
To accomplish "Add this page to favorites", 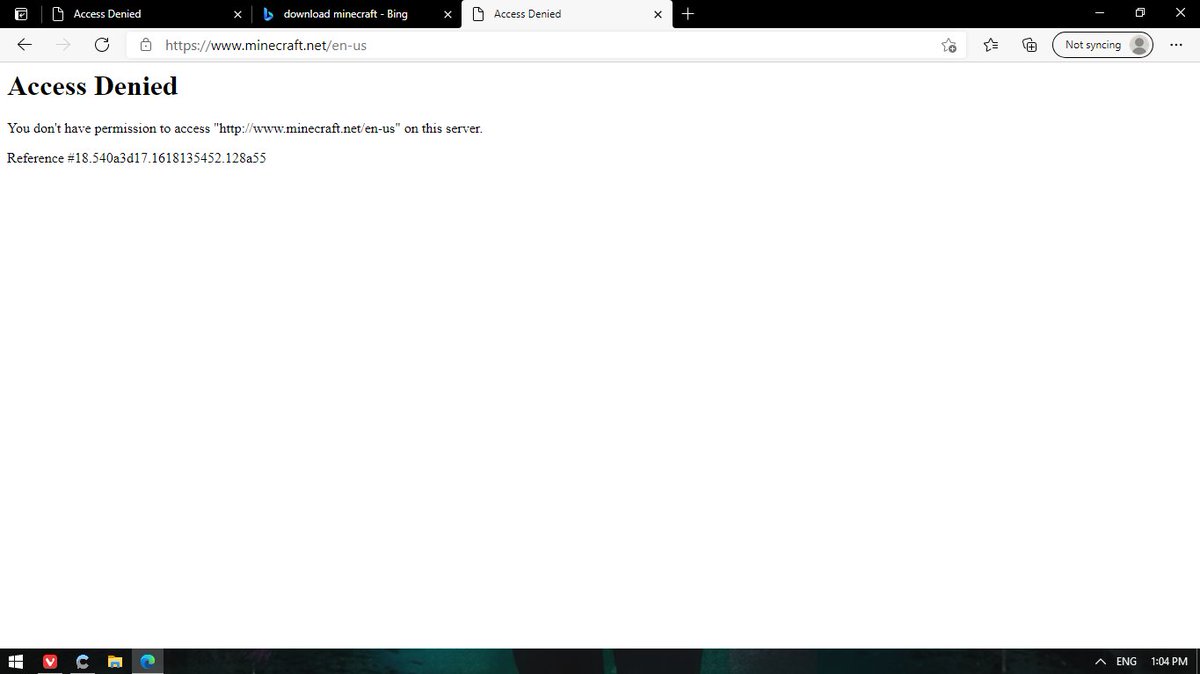I will click(x=949, y=45).
